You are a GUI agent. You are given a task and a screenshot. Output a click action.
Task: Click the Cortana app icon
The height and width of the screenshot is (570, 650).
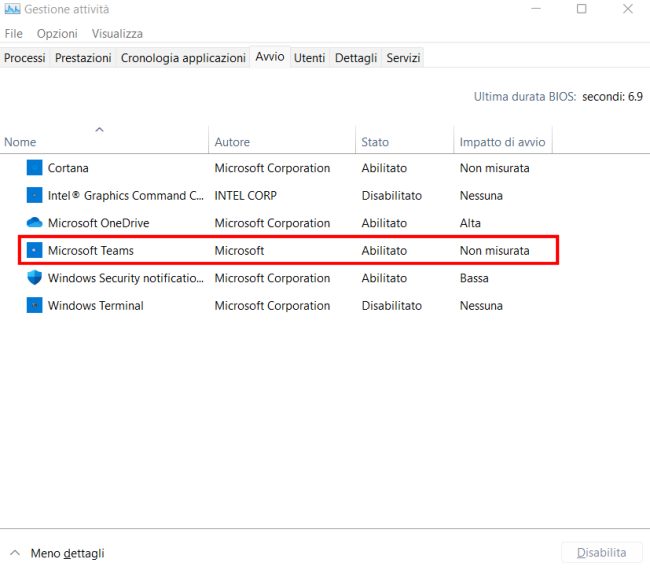pyautogui.click(x=34, y=168)
